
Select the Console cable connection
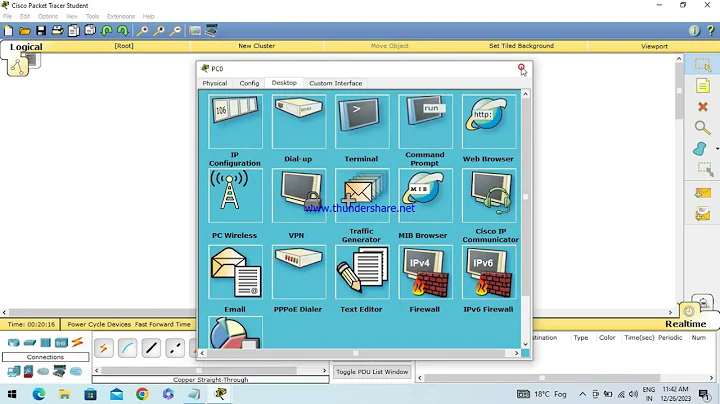point(128,348)
